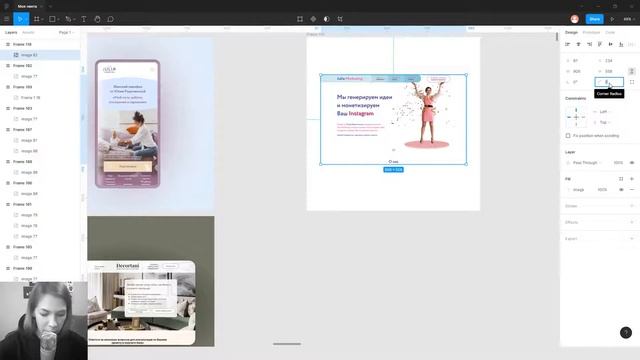Click the Decortani website mockup on canvas
This screenshot has height=360, width=640.
tap(141, 303)
